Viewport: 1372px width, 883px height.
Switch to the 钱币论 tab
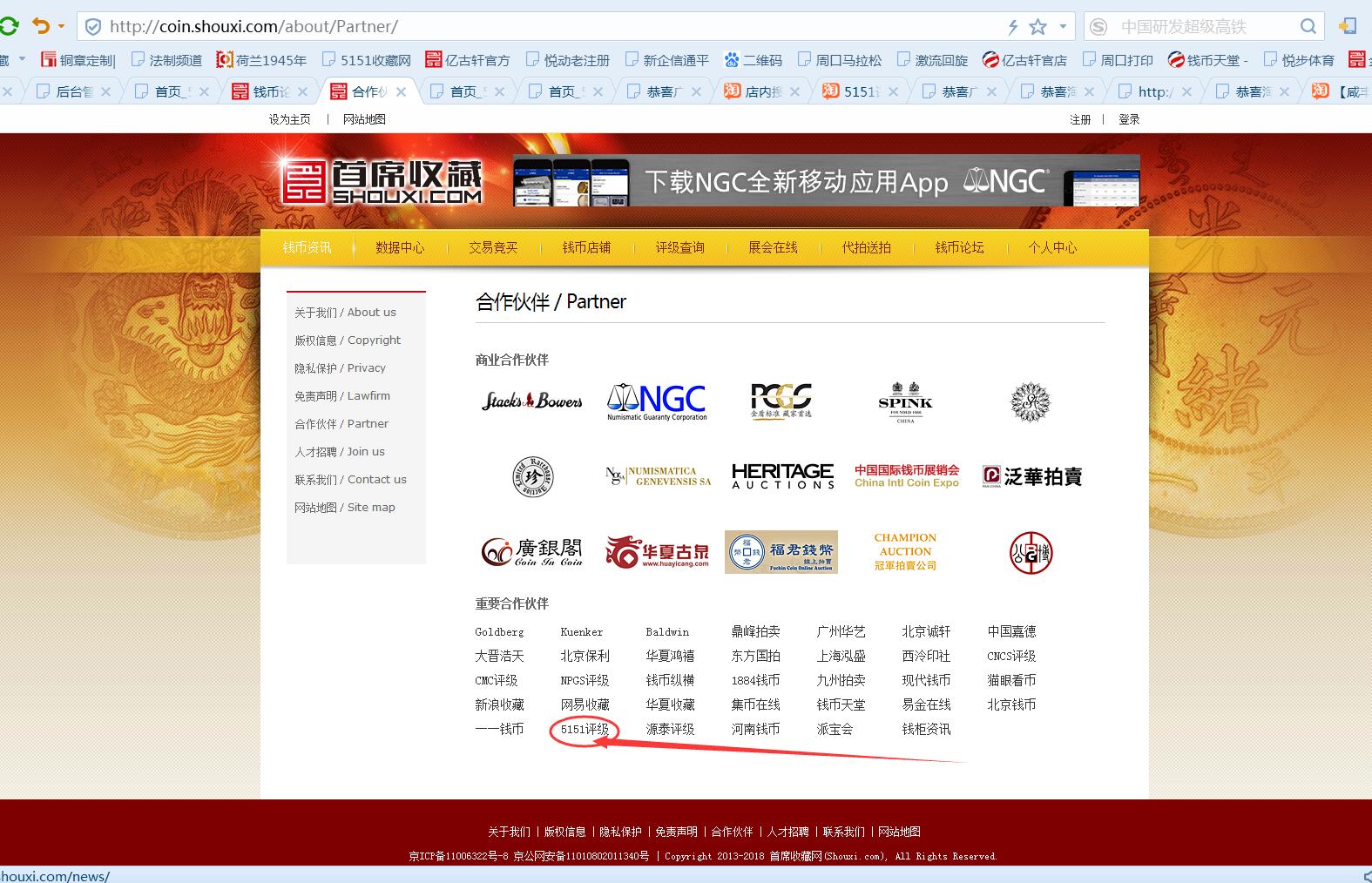(x=270, y=91)
